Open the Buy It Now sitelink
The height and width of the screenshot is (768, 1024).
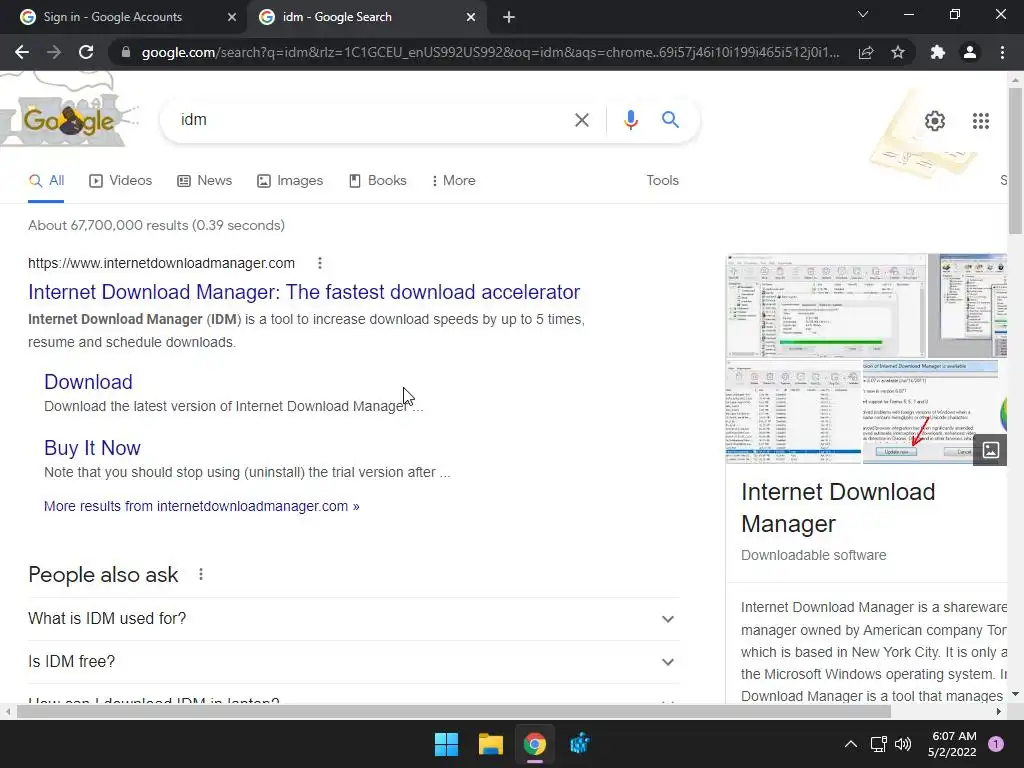(92, 448)
